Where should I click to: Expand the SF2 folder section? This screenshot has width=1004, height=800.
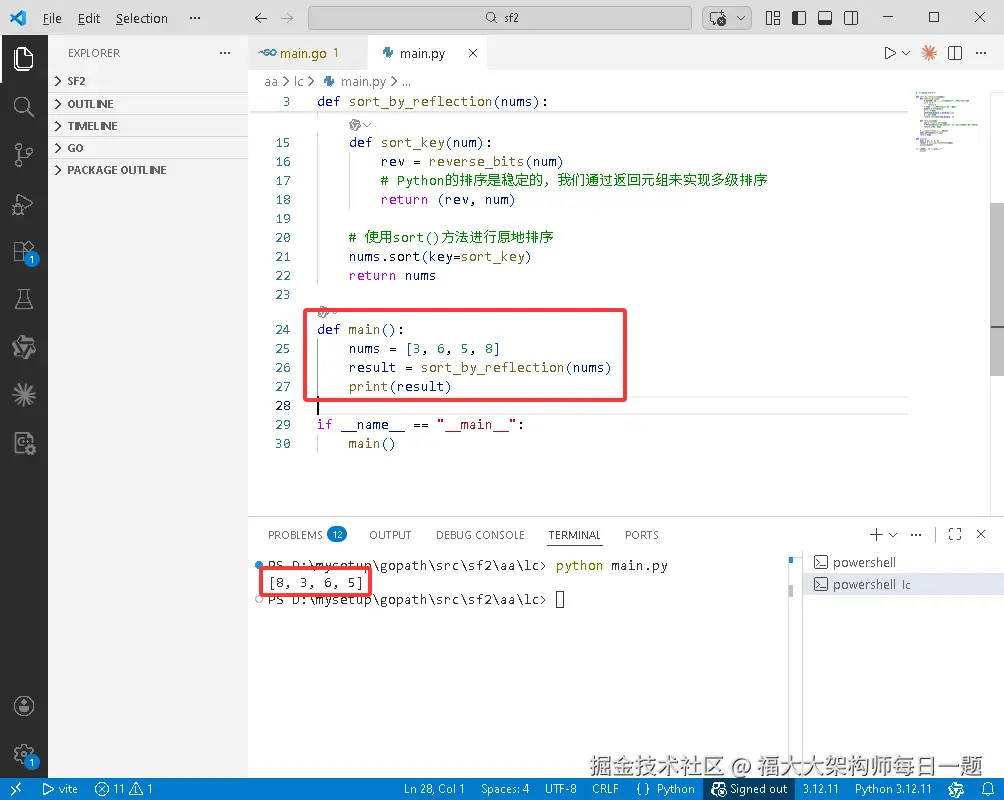[148, 81]
